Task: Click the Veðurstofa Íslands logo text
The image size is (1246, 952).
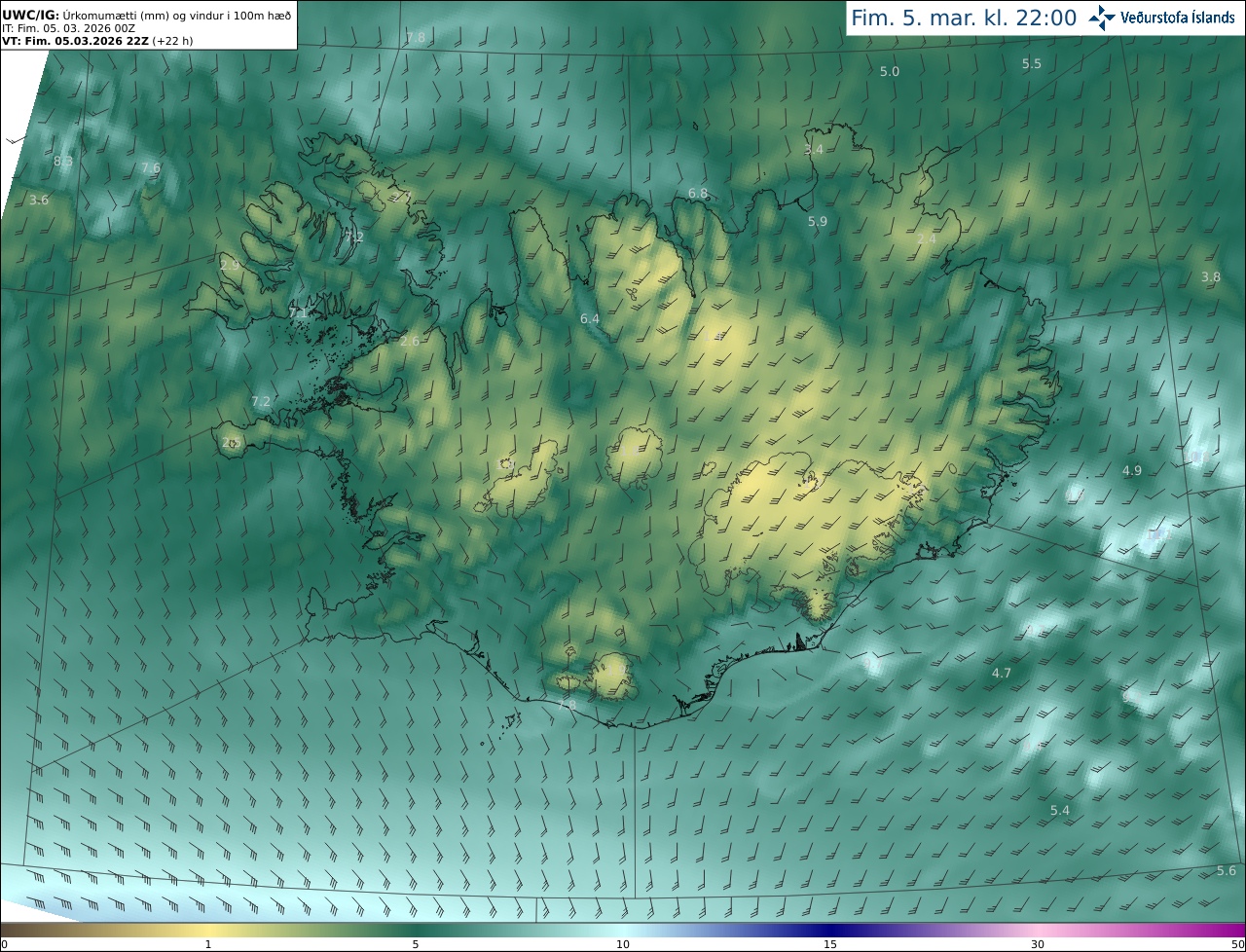Action: pos(1178,18)
